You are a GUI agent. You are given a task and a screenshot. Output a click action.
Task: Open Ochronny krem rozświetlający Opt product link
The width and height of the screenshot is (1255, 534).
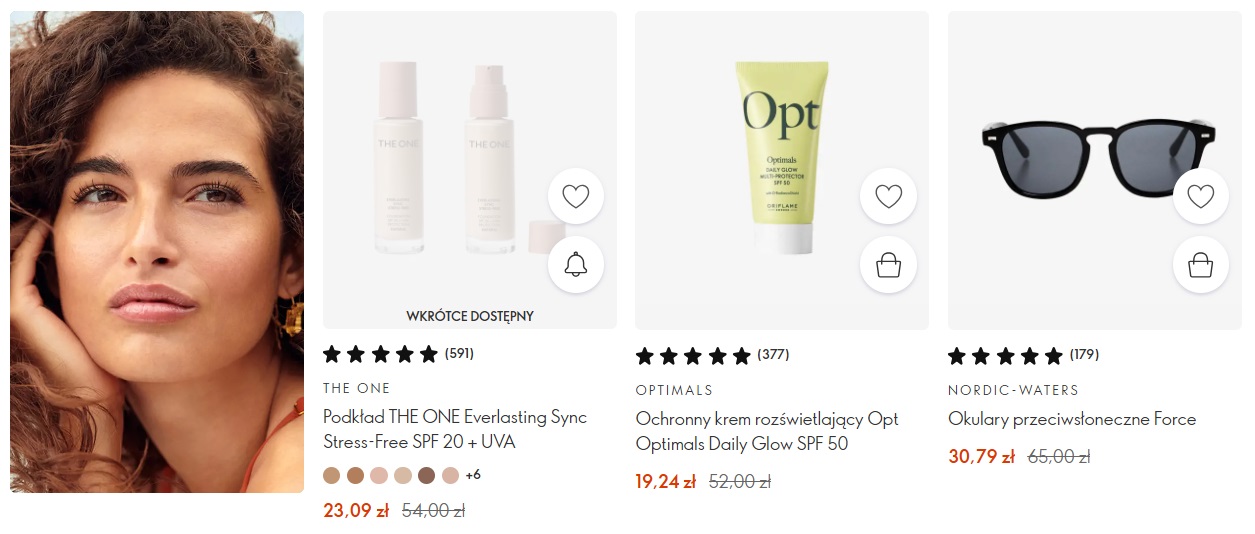(x=767, y=431)
